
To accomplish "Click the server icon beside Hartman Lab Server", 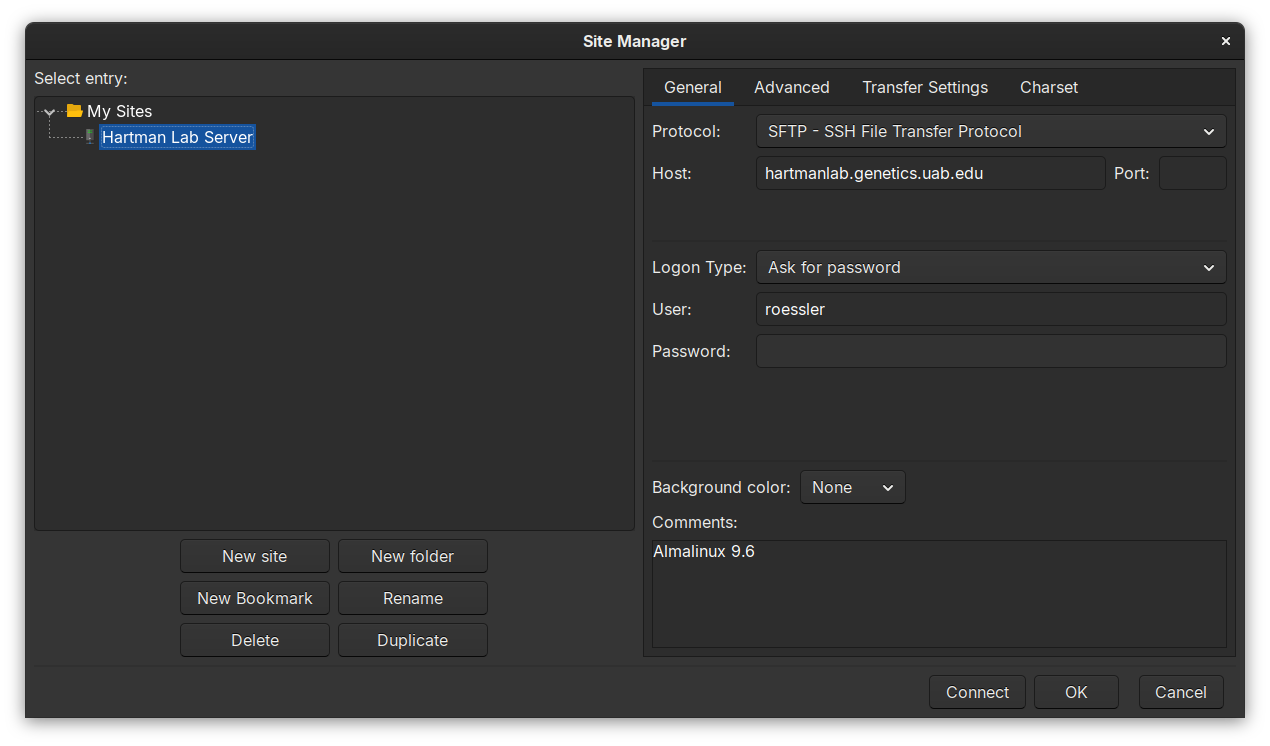I will coord(89,136).
